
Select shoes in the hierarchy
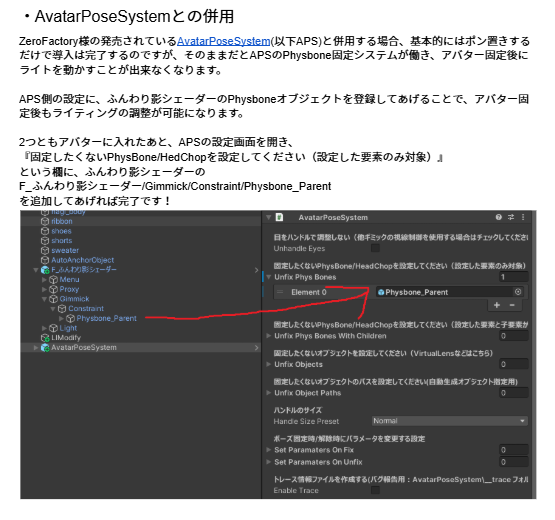coord(61,231)
